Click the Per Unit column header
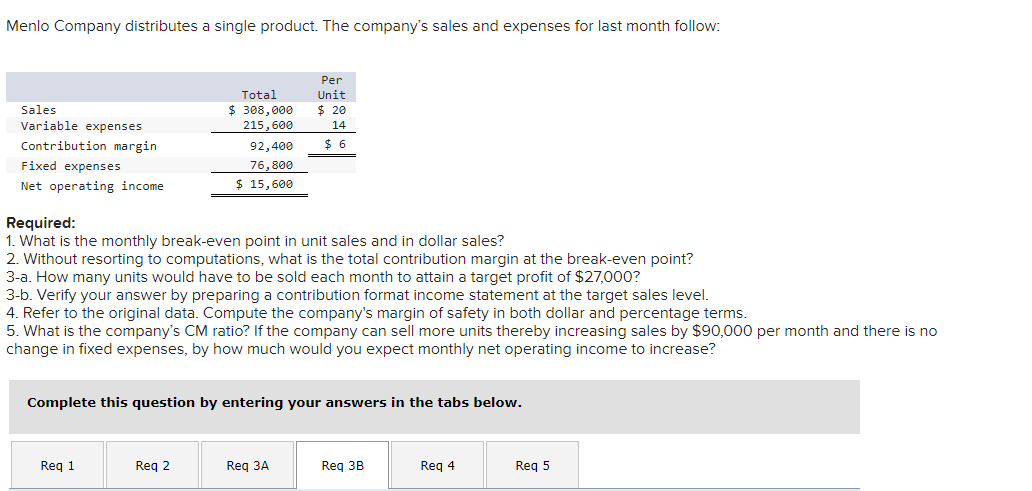The width and height of the screenshot is (1032, 491). pyautogui.click(x=332, y=87)
